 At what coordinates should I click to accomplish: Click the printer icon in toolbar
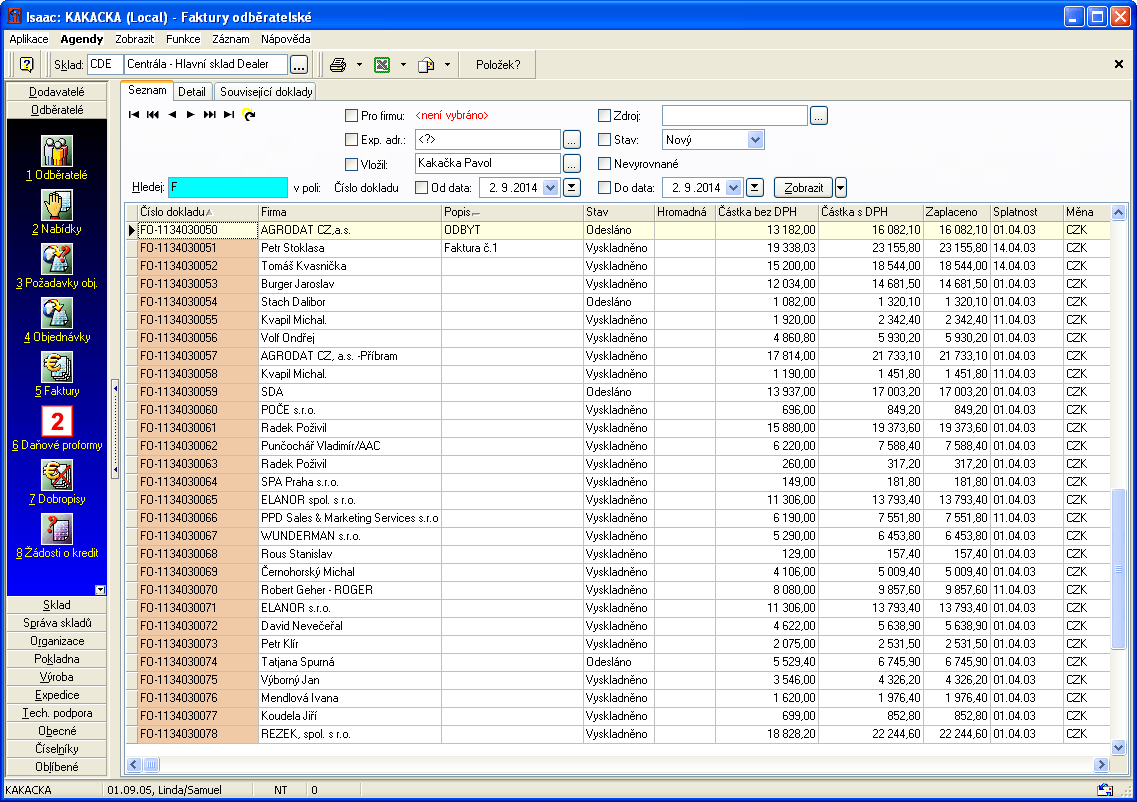click(338, 65)
